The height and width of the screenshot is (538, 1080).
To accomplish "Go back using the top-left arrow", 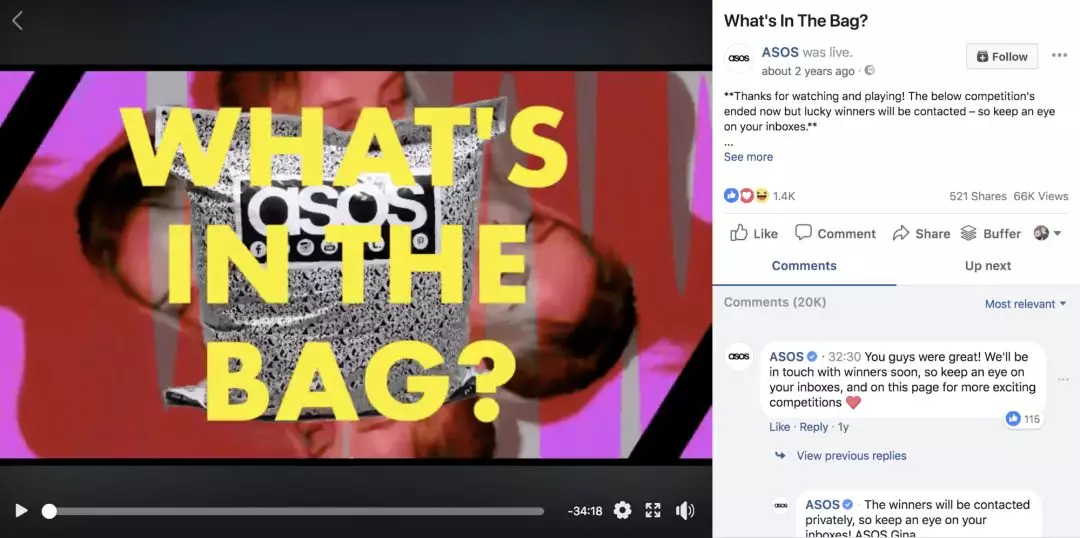I will [17, 21].
